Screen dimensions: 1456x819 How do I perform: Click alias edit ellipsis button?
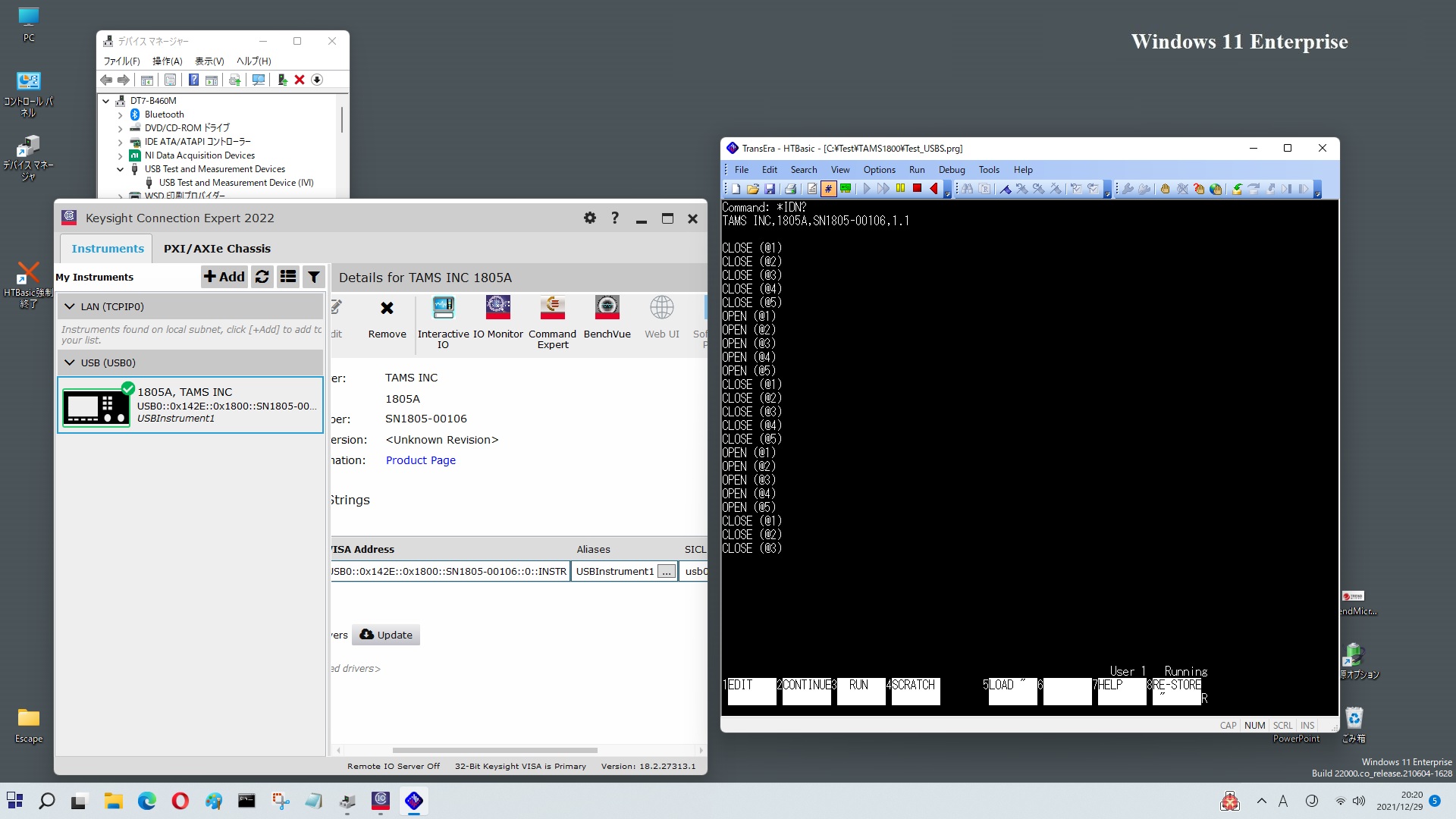(666, 572)
